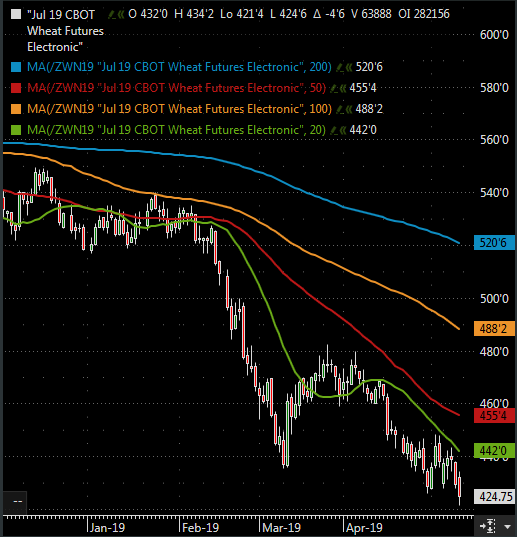Click the 'Jul 19 CBOT Wheat Futures Electronic' title

pos(65,30)
